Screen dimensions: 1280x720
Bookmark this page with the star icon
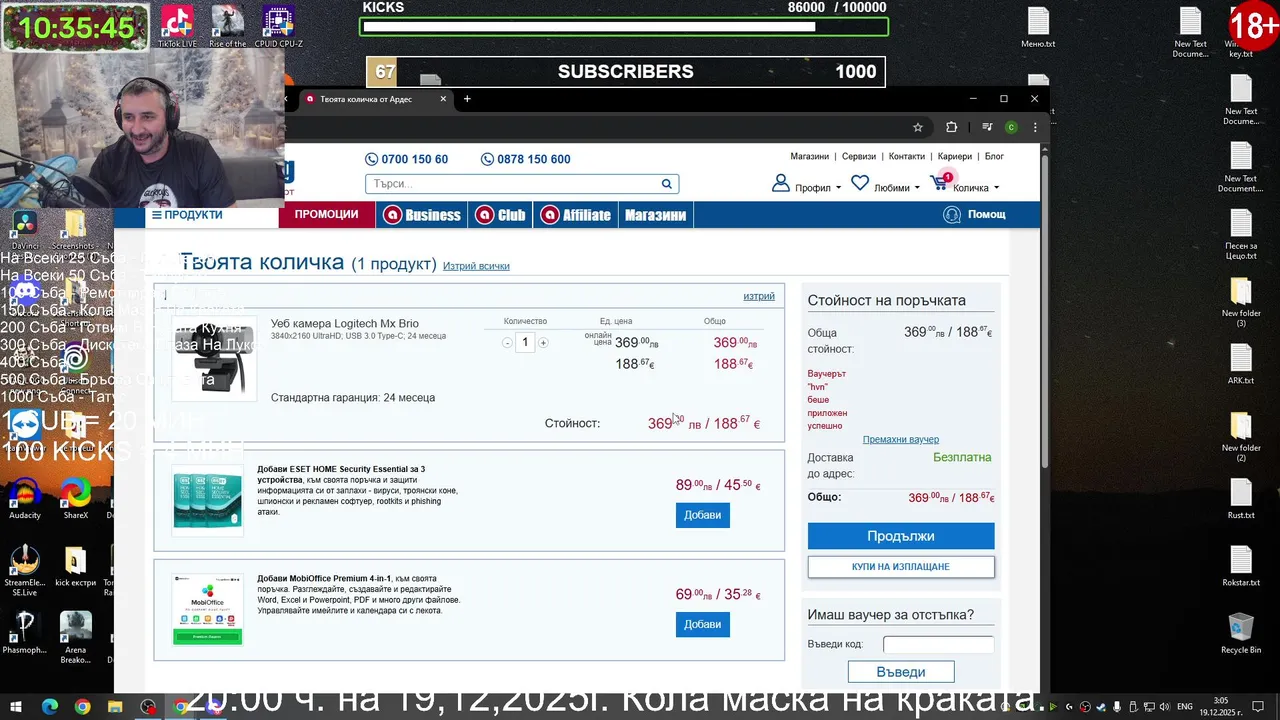[918, 127]
